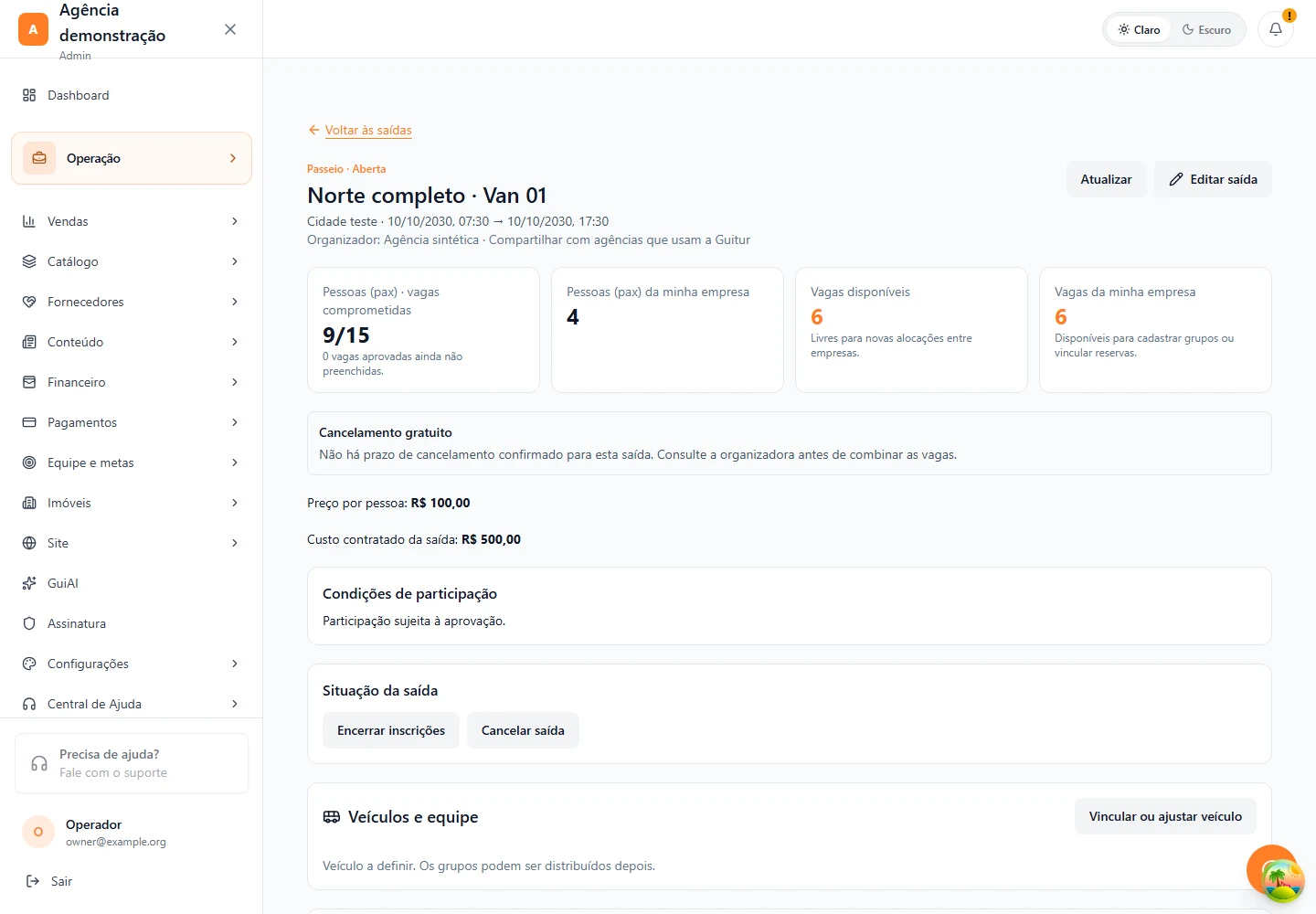Expand the Vendas submenu chevron
Screen dimensions: 1316x914
click(x=235, y=221)
